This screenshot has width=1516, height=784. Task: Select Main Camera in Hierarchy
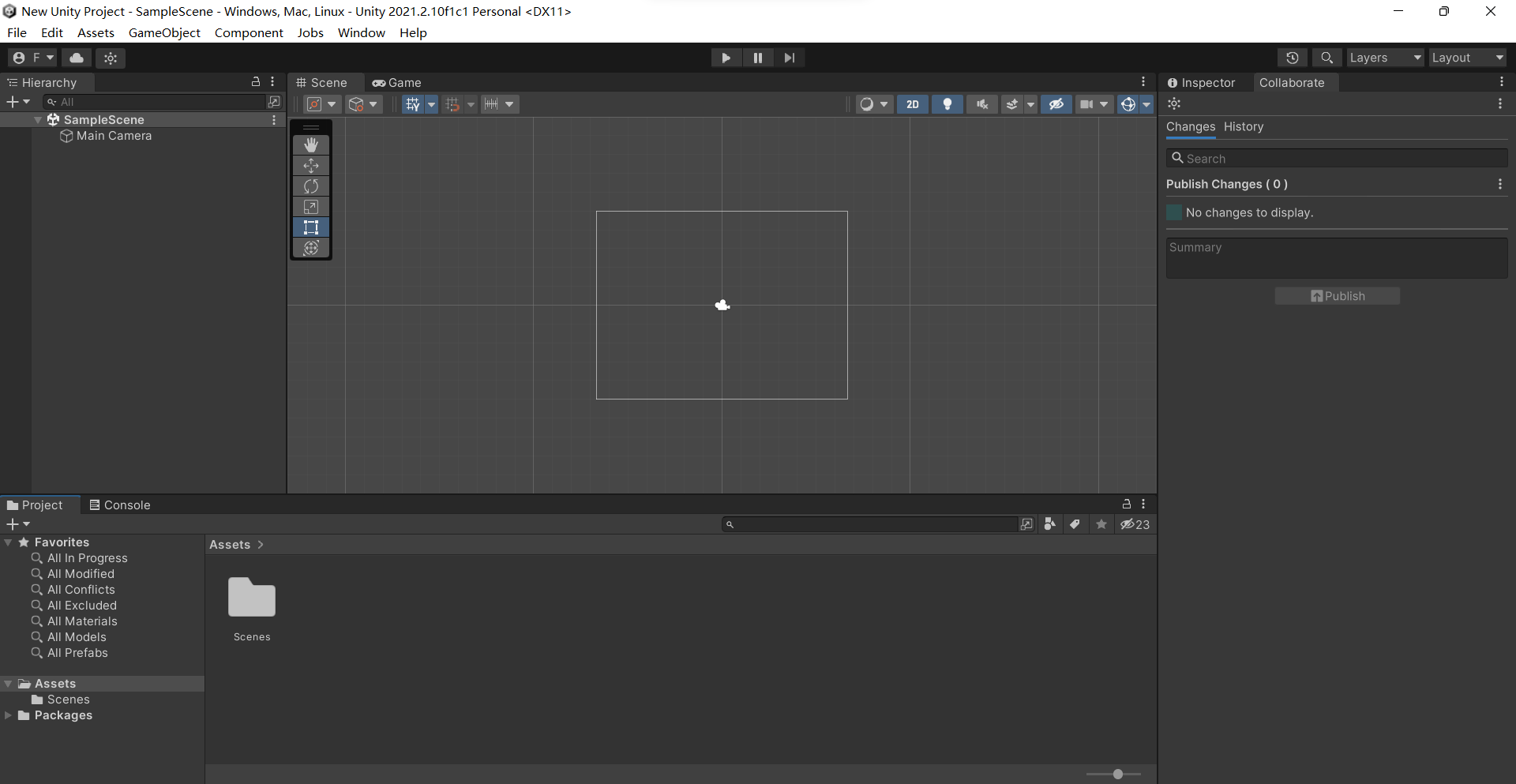tap(114, 136)
